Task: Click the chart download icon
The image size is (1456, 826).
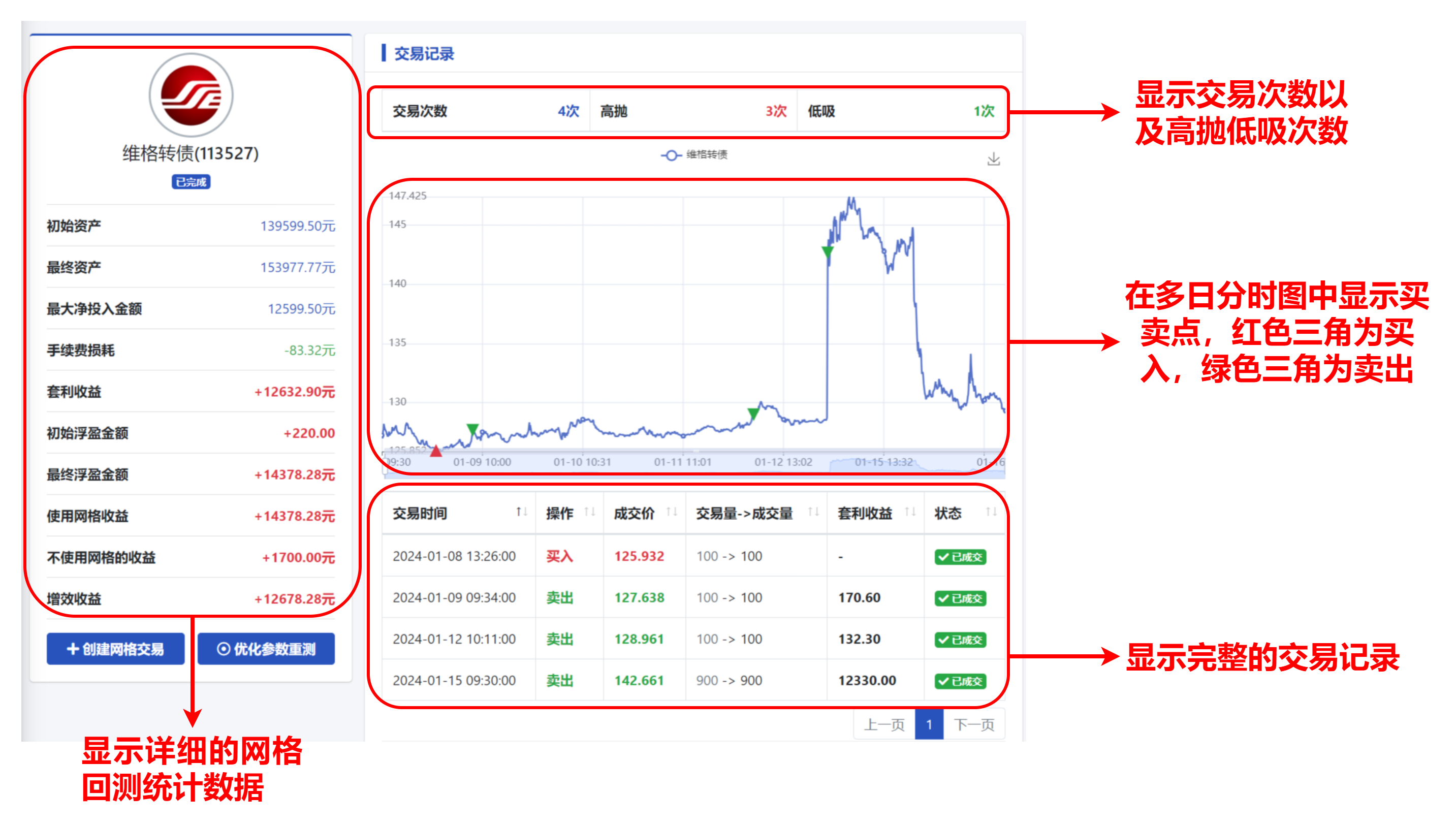Action: pos(993,160)
